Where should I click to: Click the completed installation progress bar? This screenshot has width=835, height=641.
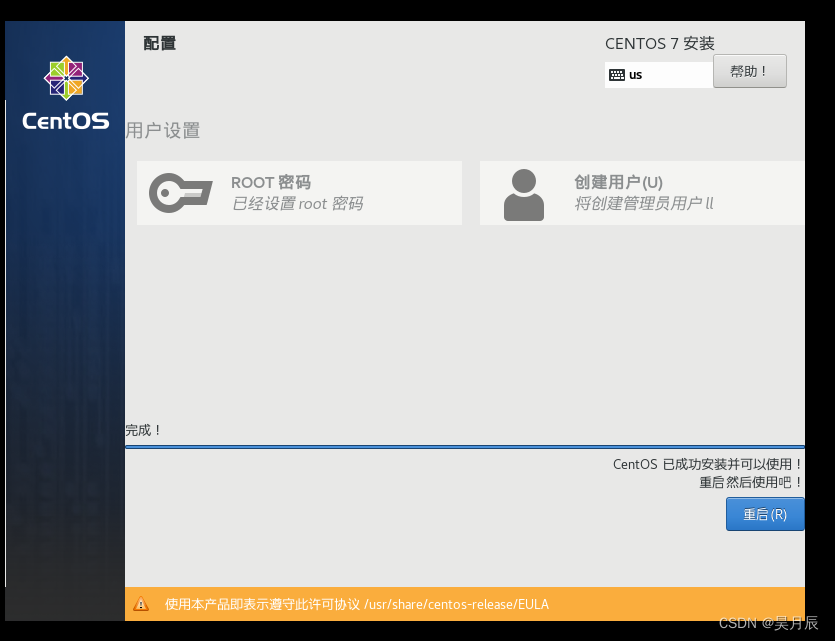pos(465,447)
